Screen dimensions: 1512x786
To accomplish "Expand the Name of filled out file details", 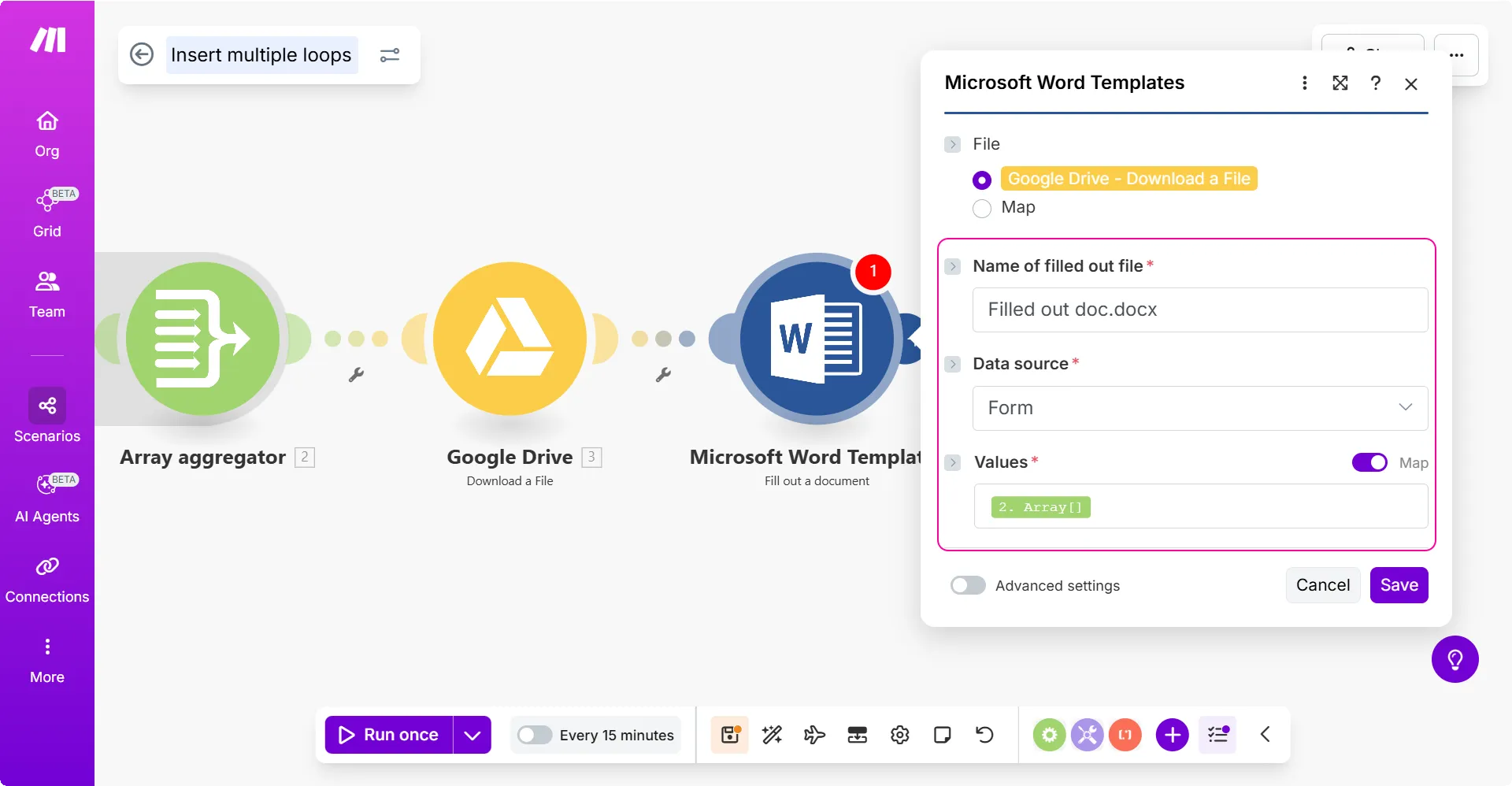I will pyautogui.click(x=953, y=266).
